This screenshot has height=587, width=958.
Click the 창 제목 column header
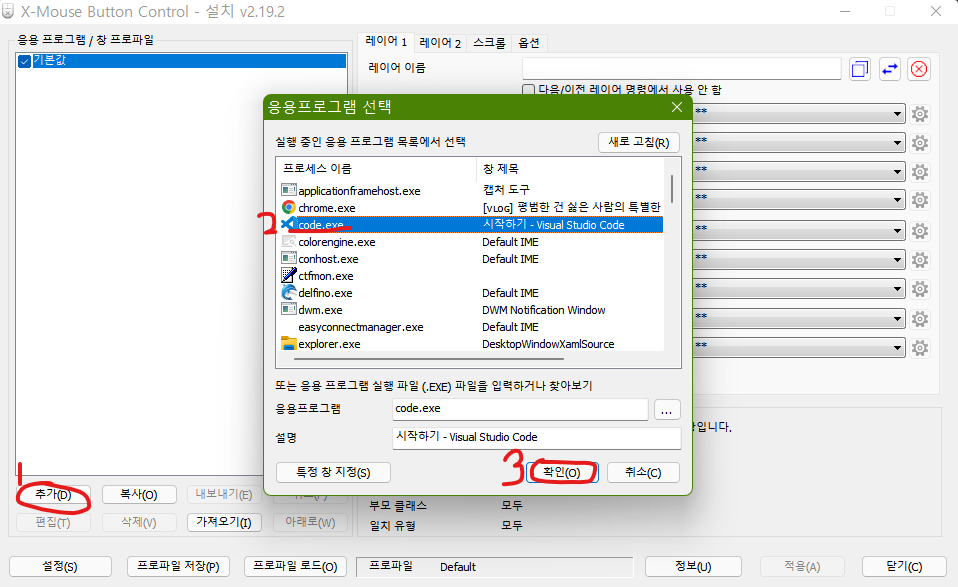pyautogui.click(x=571, y=169)
